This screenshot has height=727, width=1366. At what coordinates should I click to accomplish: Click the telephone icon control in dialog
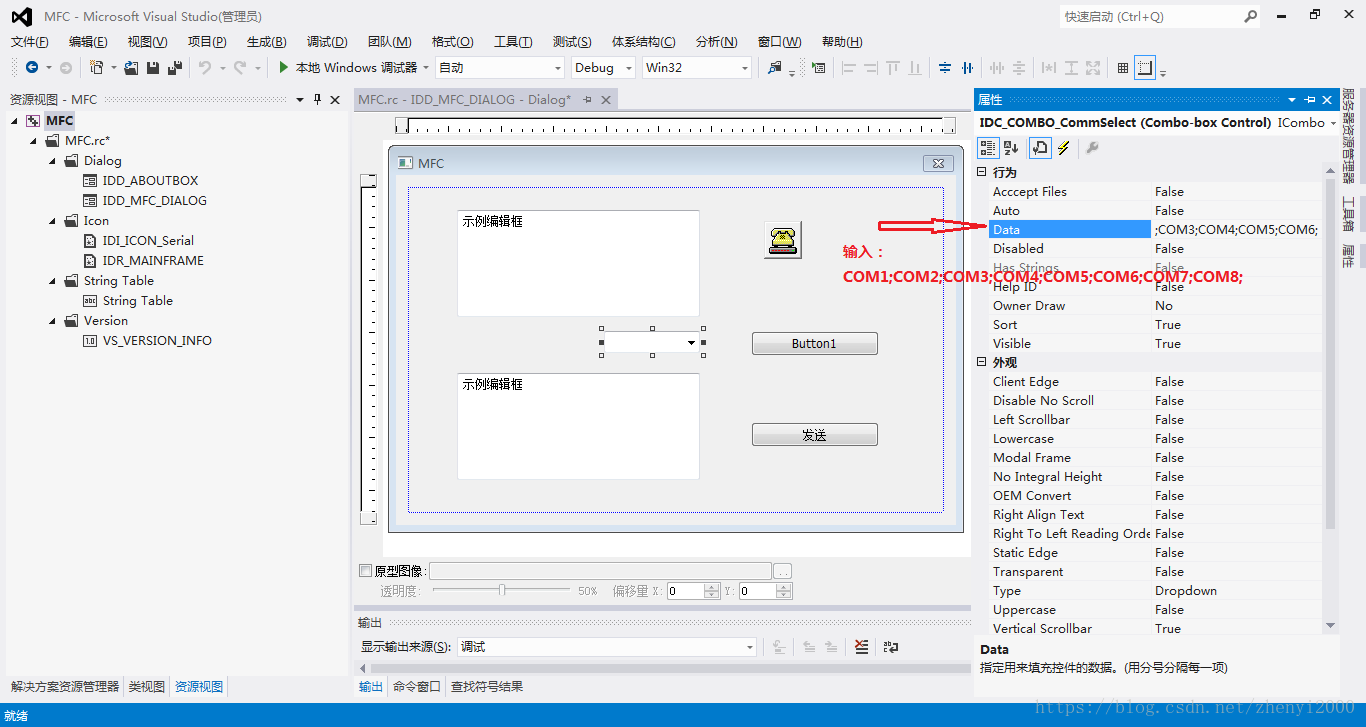pos(782,239)
